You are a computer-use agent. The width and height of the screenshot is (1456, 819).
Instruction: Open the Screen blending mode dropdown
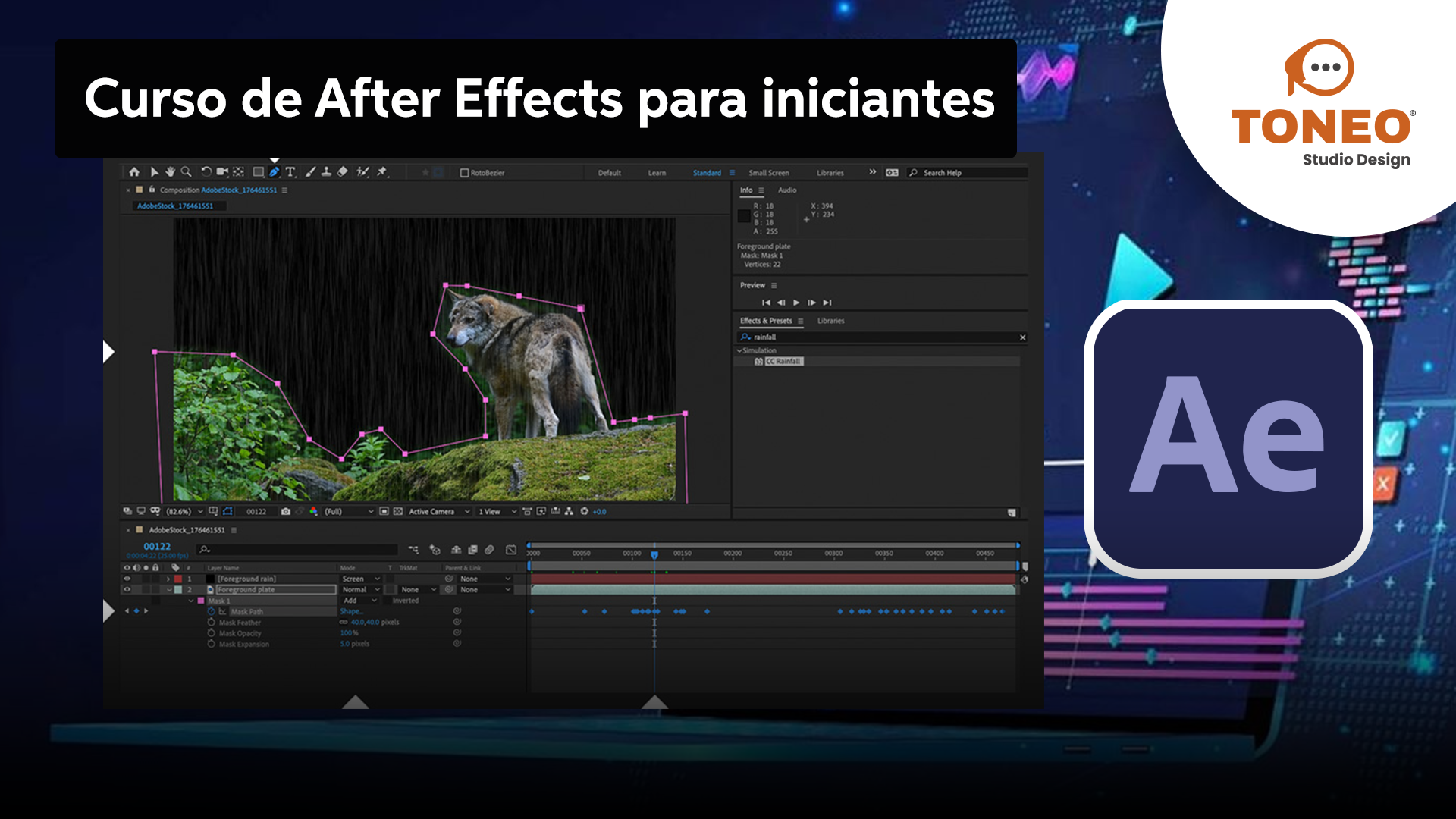[x=360, y=579]
